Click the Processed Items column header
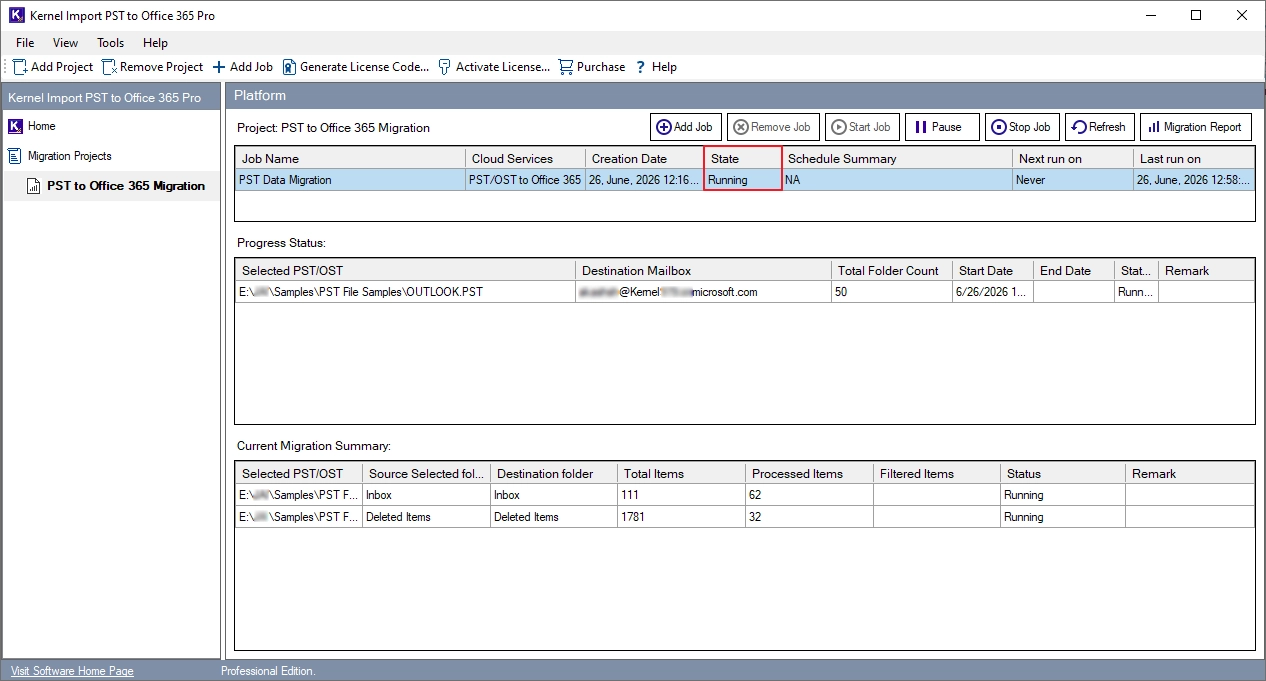 [x=809, y=474]
